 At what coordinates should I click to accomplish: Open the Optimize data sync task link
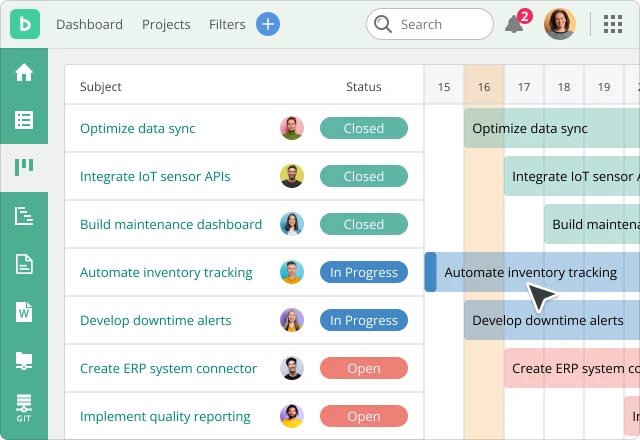pos(137,128)
